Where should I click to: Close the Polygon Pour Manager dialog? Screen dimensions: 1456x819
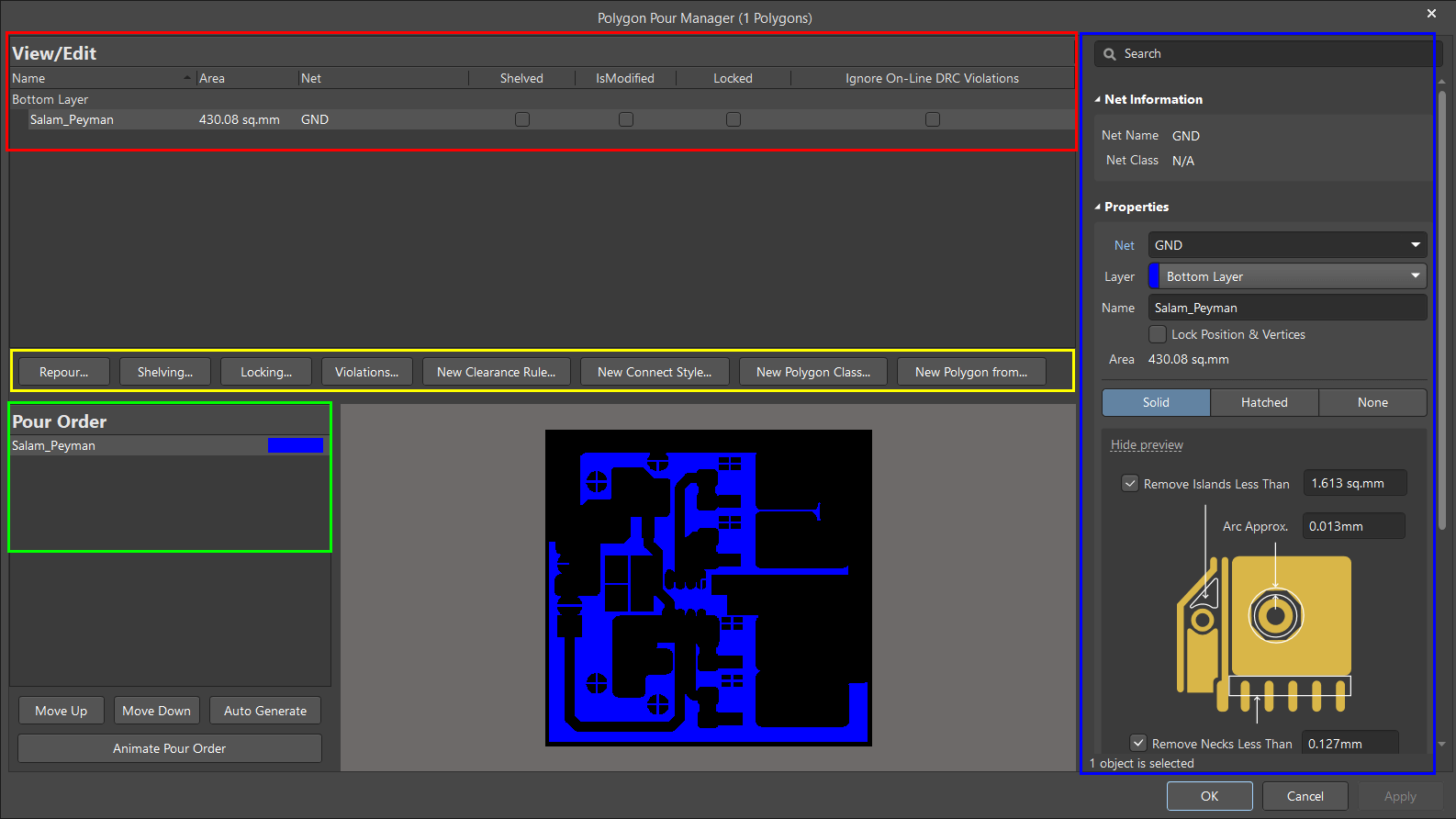[x=1431, y=14]
